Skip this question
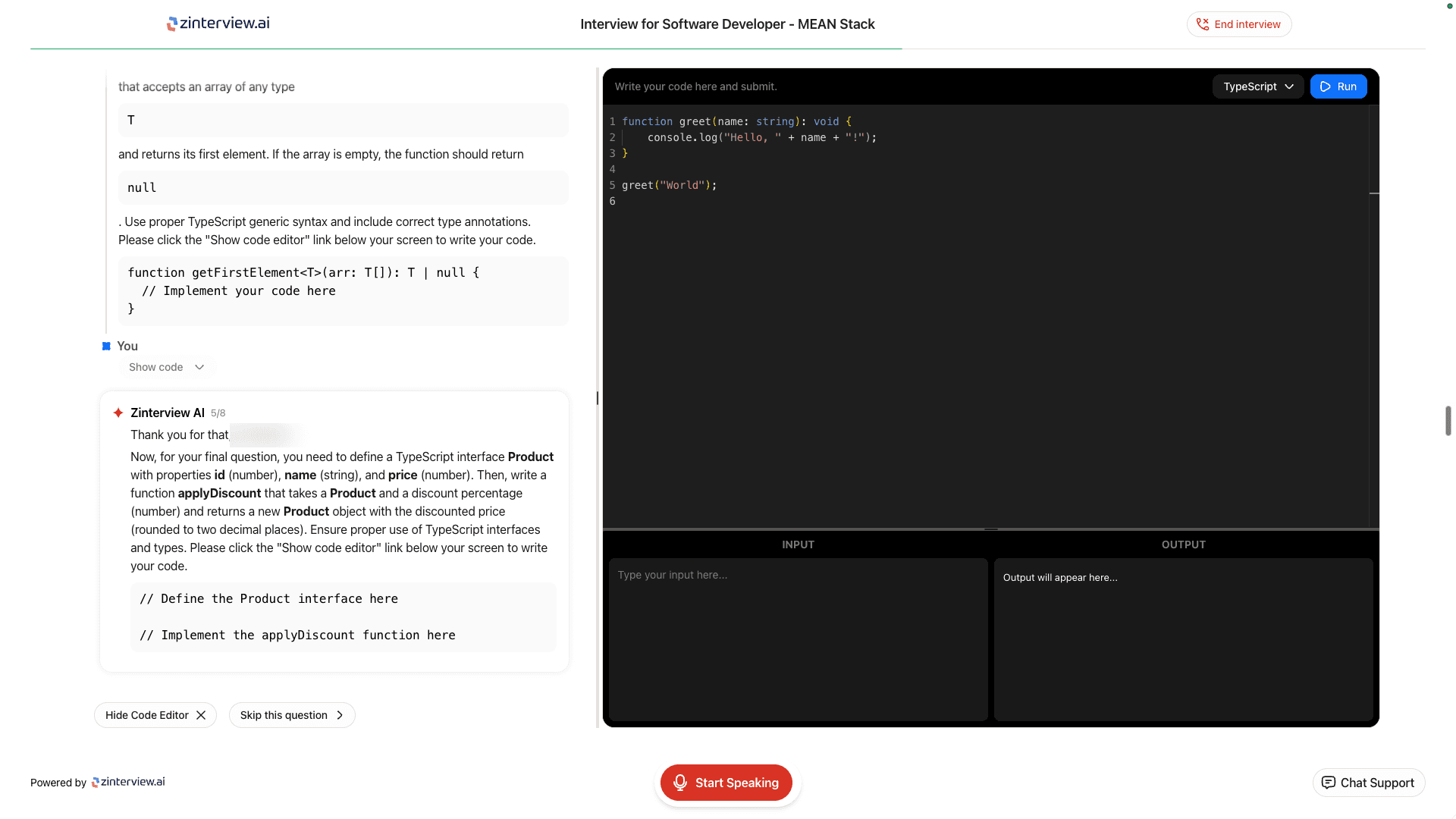1456x819 pixels. click(292, 715)
